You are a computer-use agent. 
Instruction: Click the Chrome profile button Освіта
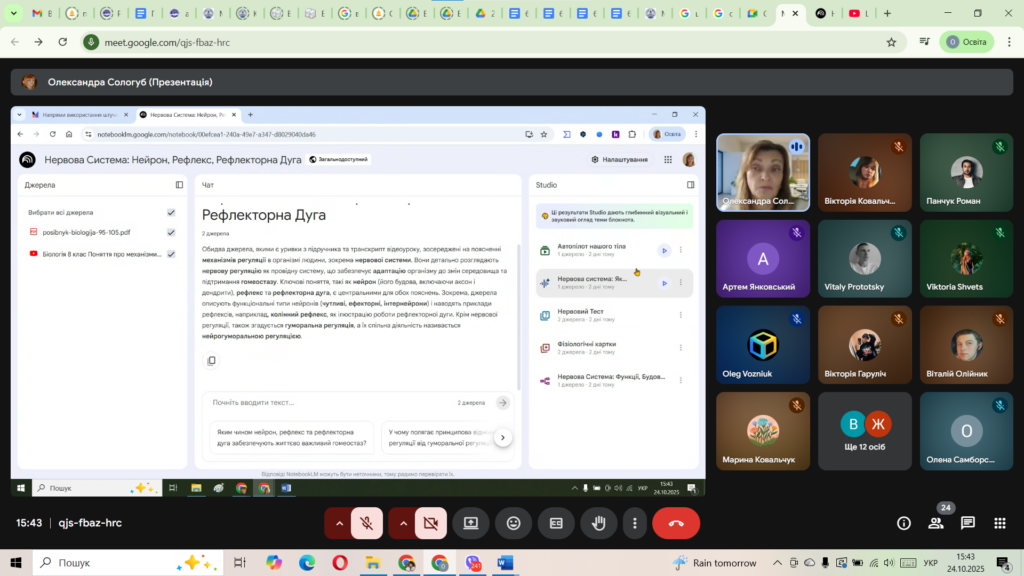pos(967,42)
